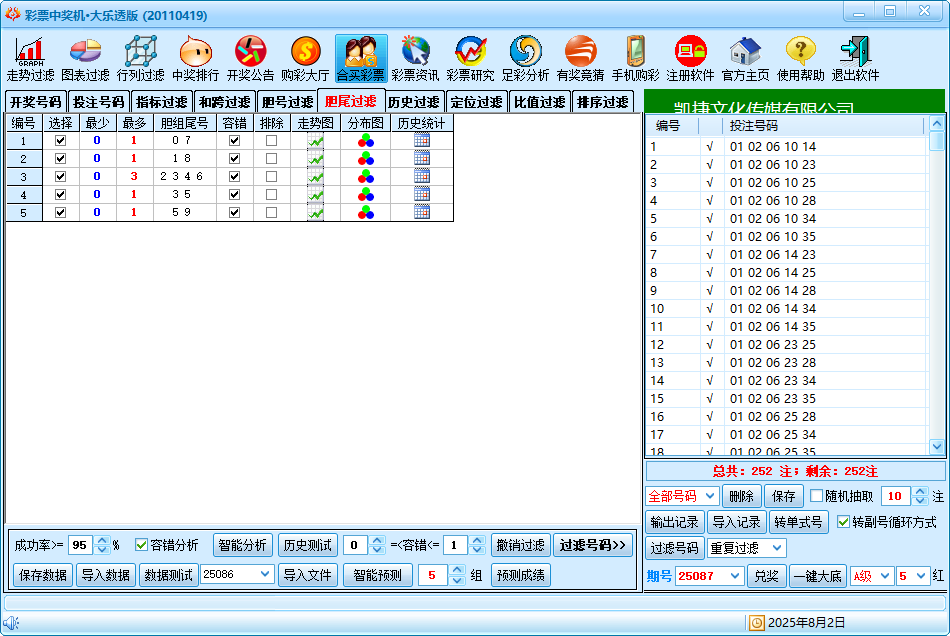
Task: Switch to the 和跨过滤 tab
Action: pos(223,102)
